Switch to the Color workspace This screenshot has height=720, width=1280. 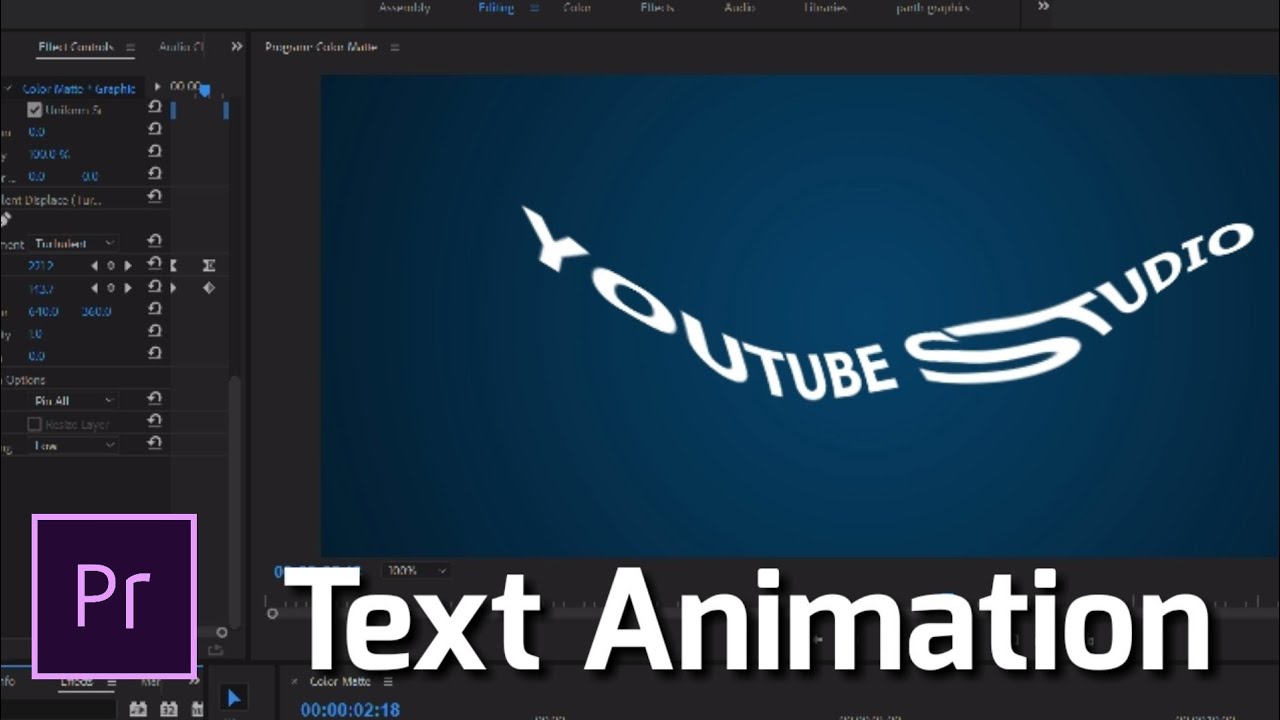tap(577, 8)
